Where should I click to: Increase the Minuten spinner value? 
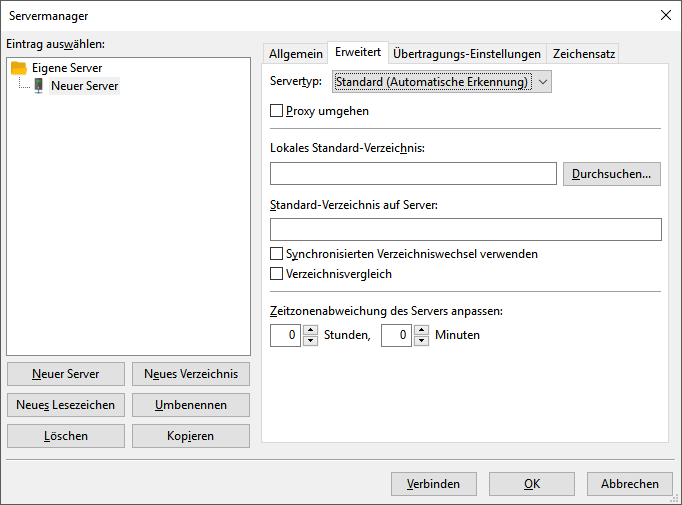421,330
